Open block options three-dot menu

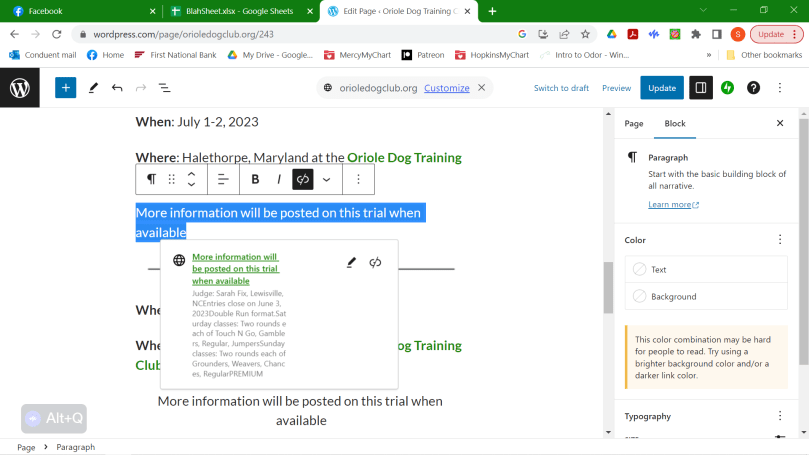click(x=358, y=179)
